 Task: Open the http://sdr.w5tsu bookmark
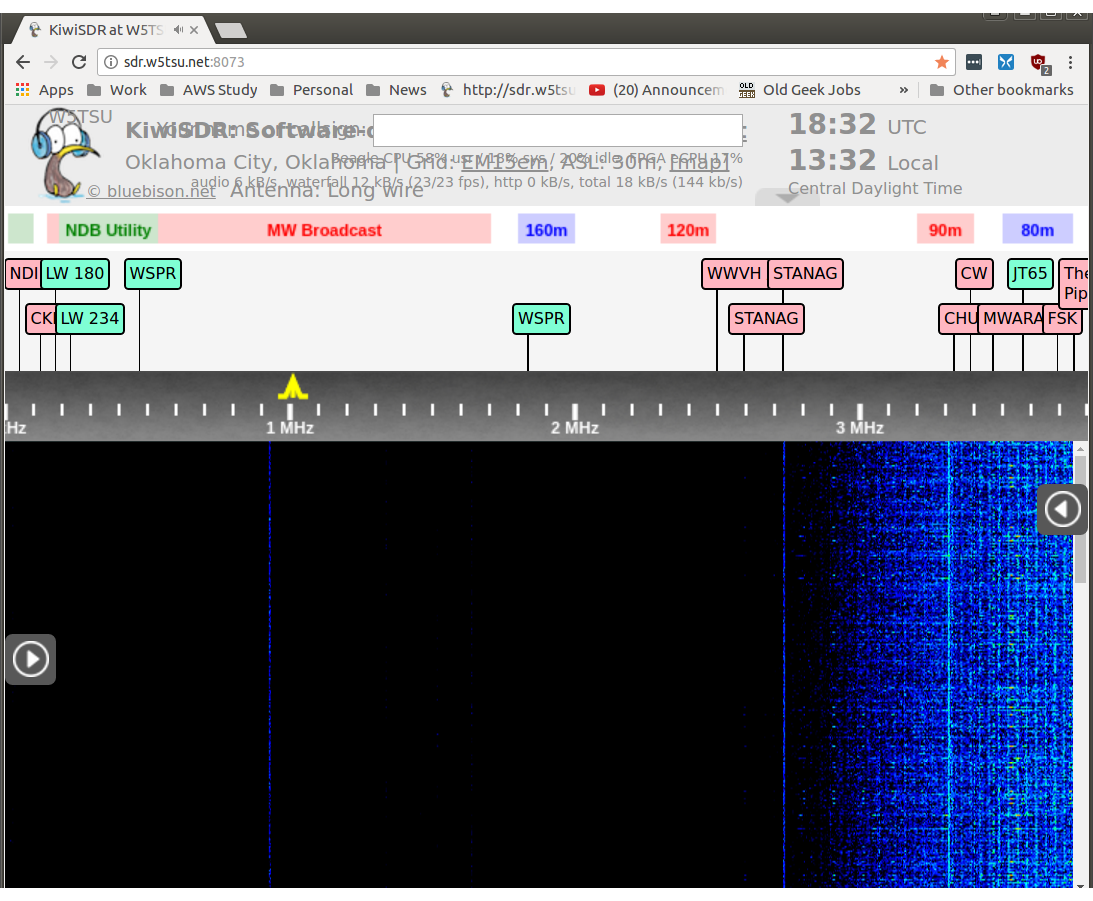pyautogui.click(x=507, y=90)
